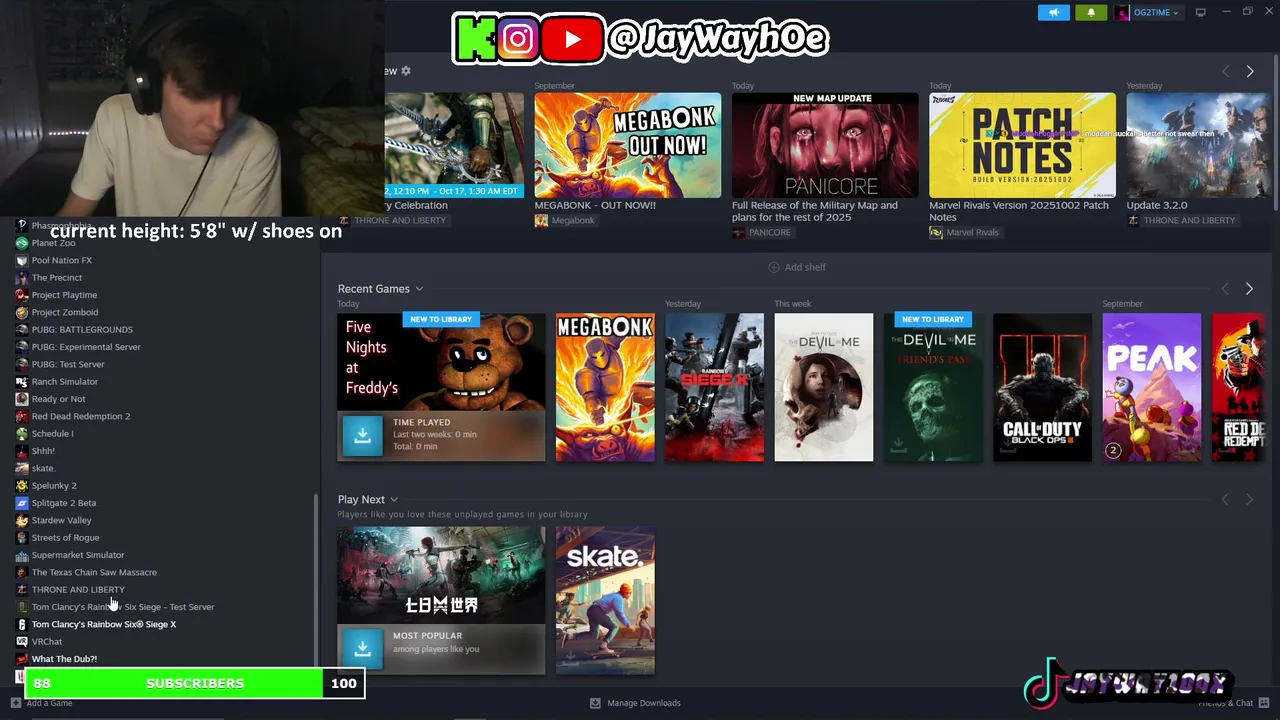Click PUBG: BATTLEGROUNDS list icon

(x=22, y=329)
